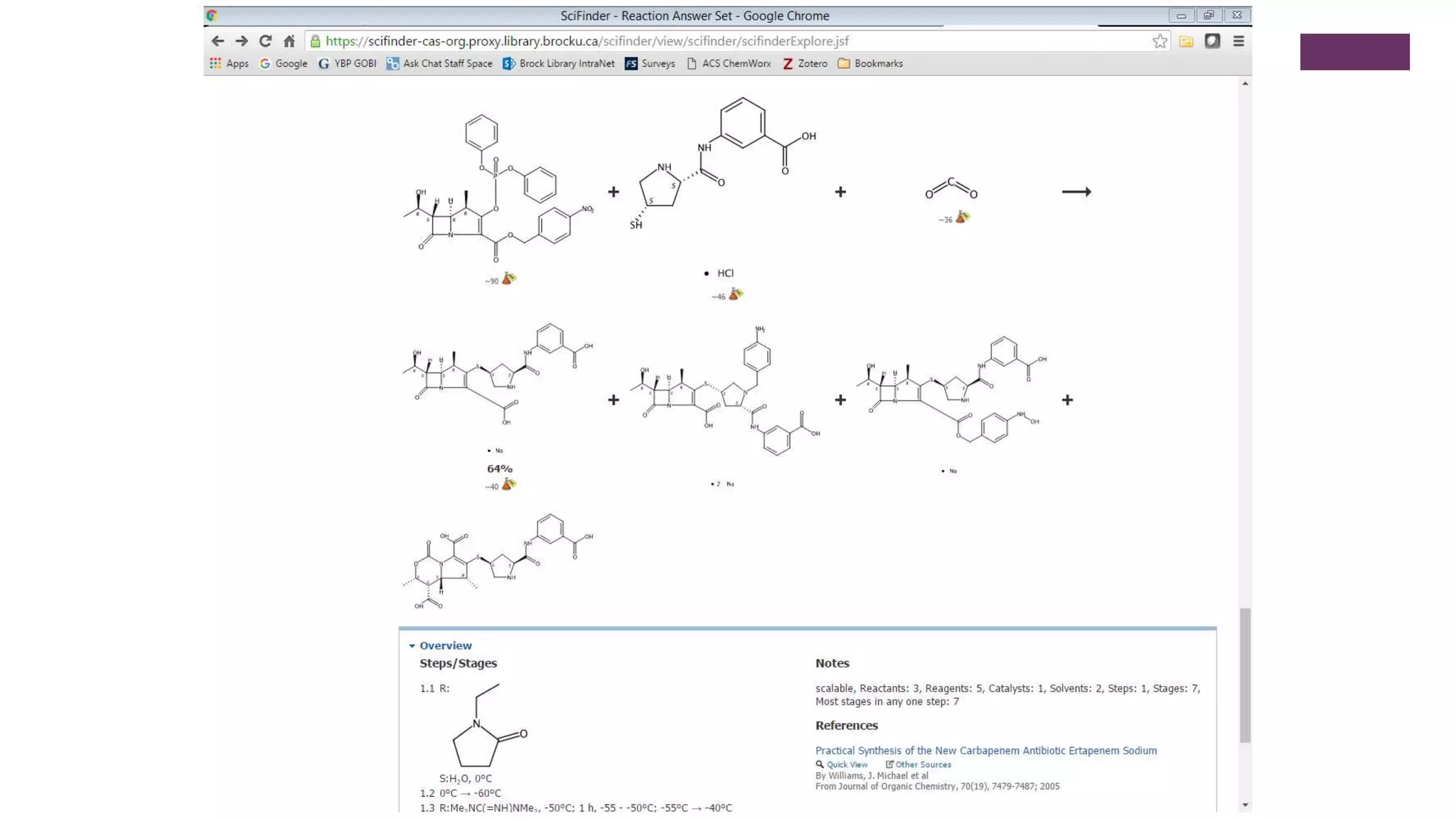Bookmark page with the star icon

[1160, 41]
